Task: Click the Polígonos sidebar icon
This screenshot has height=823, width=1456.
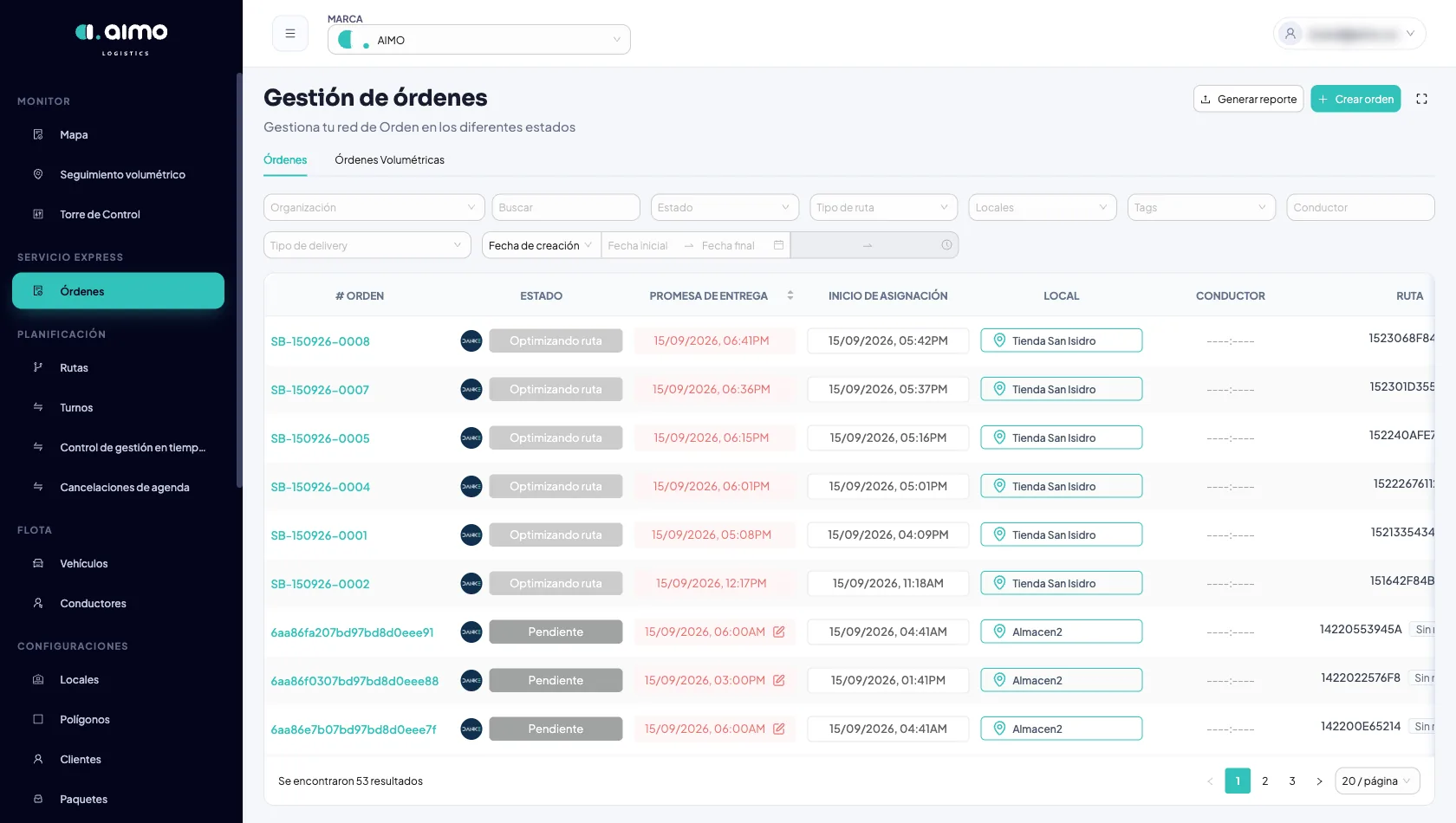Action: click(38, 719)
